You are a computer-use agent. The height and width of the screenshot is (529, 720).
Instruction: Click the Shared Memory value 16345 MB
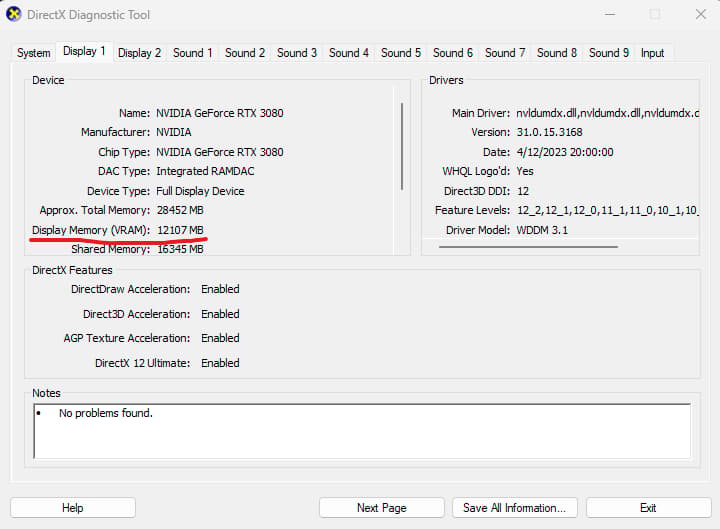pos(180,249)
